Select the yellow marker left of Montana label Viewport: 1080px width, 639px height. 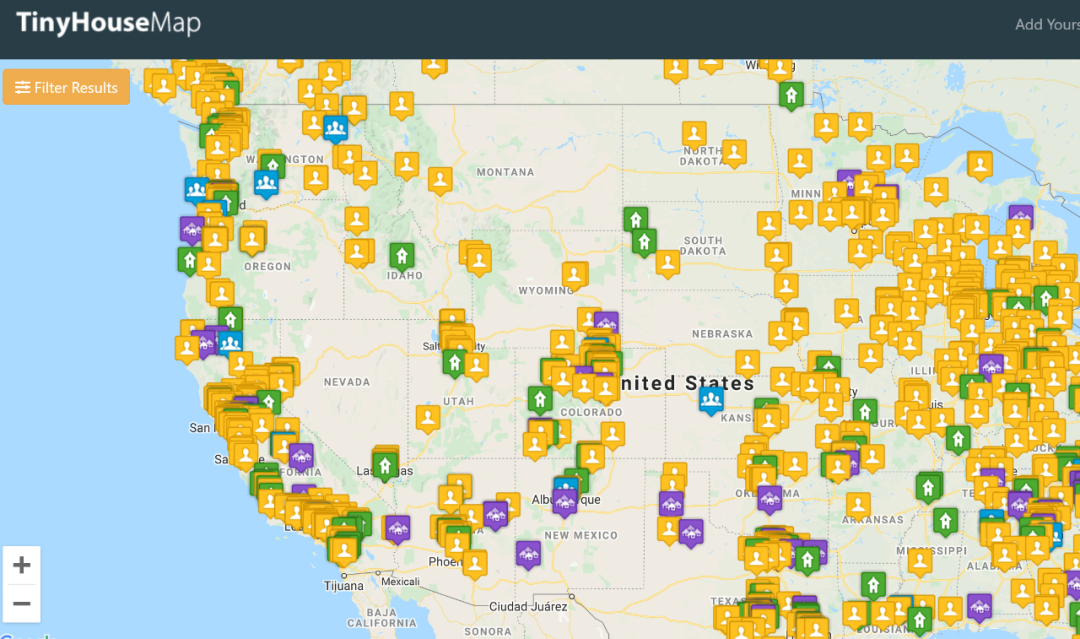(x=440, y=180)
